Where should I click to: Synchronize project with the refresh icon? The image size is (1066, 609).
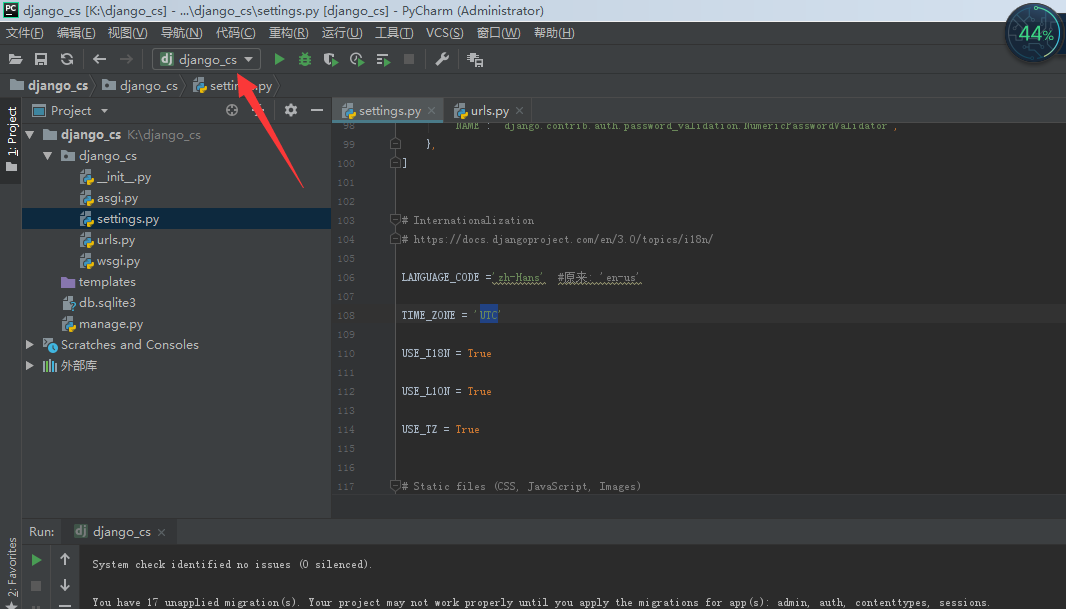pos(67,60)
